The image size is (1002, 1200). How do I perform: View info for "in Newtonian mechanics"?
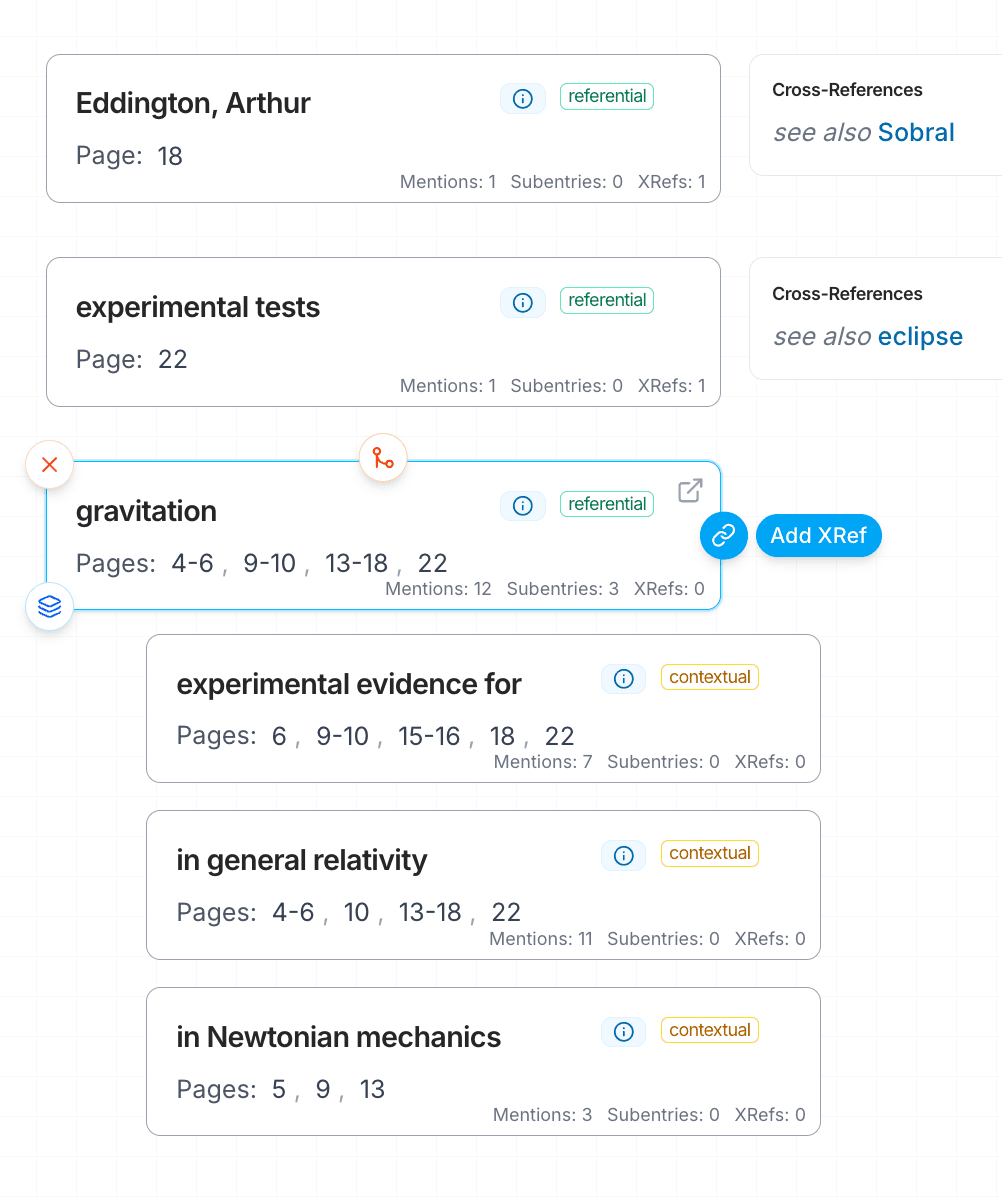[x=623, y=1032]
